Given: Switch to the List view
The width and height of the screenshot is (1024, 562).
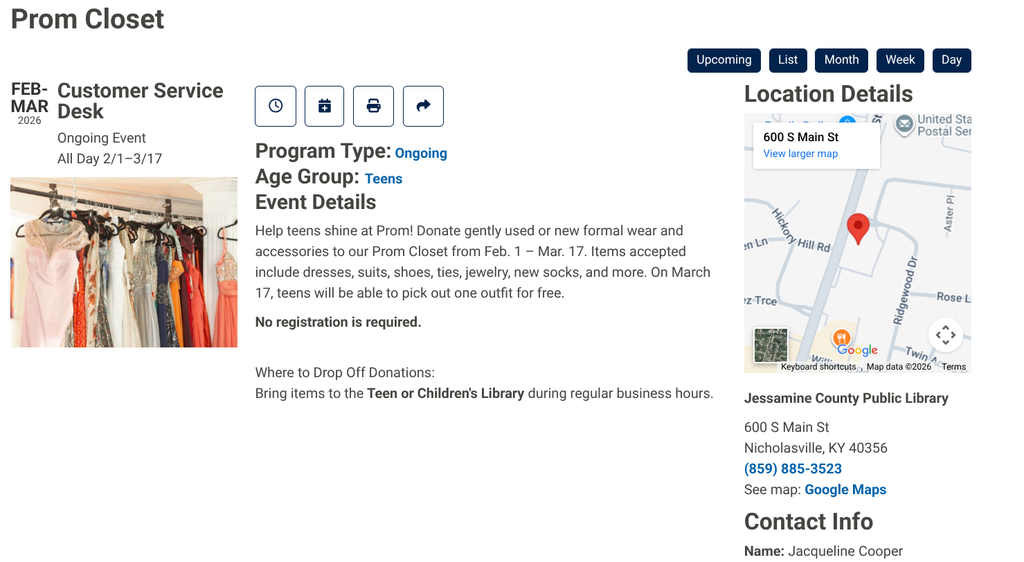Looking at the screenshot, I should coord(788,60).
